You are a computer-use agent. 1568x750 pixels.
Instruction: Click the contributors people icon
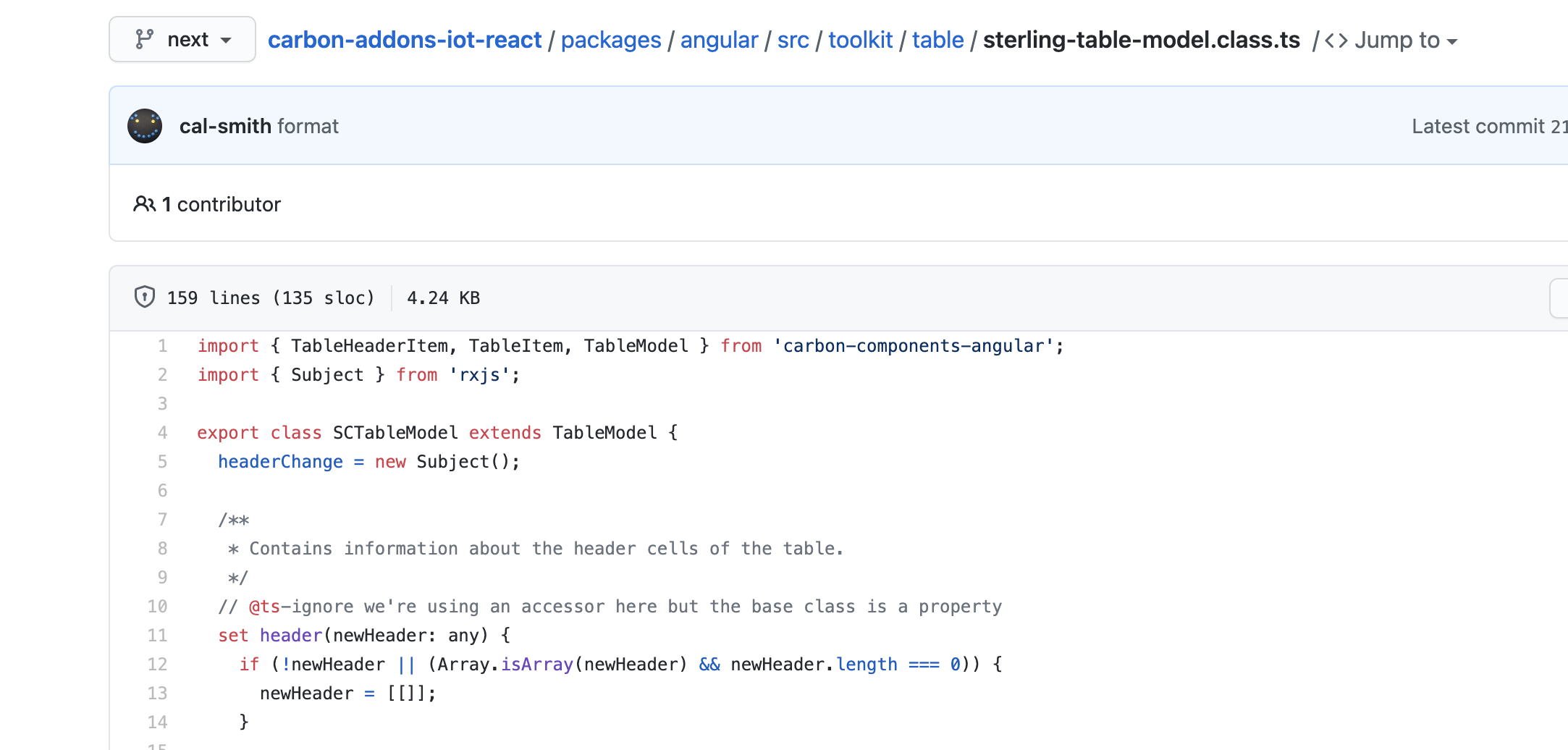[x=144, y=204]
